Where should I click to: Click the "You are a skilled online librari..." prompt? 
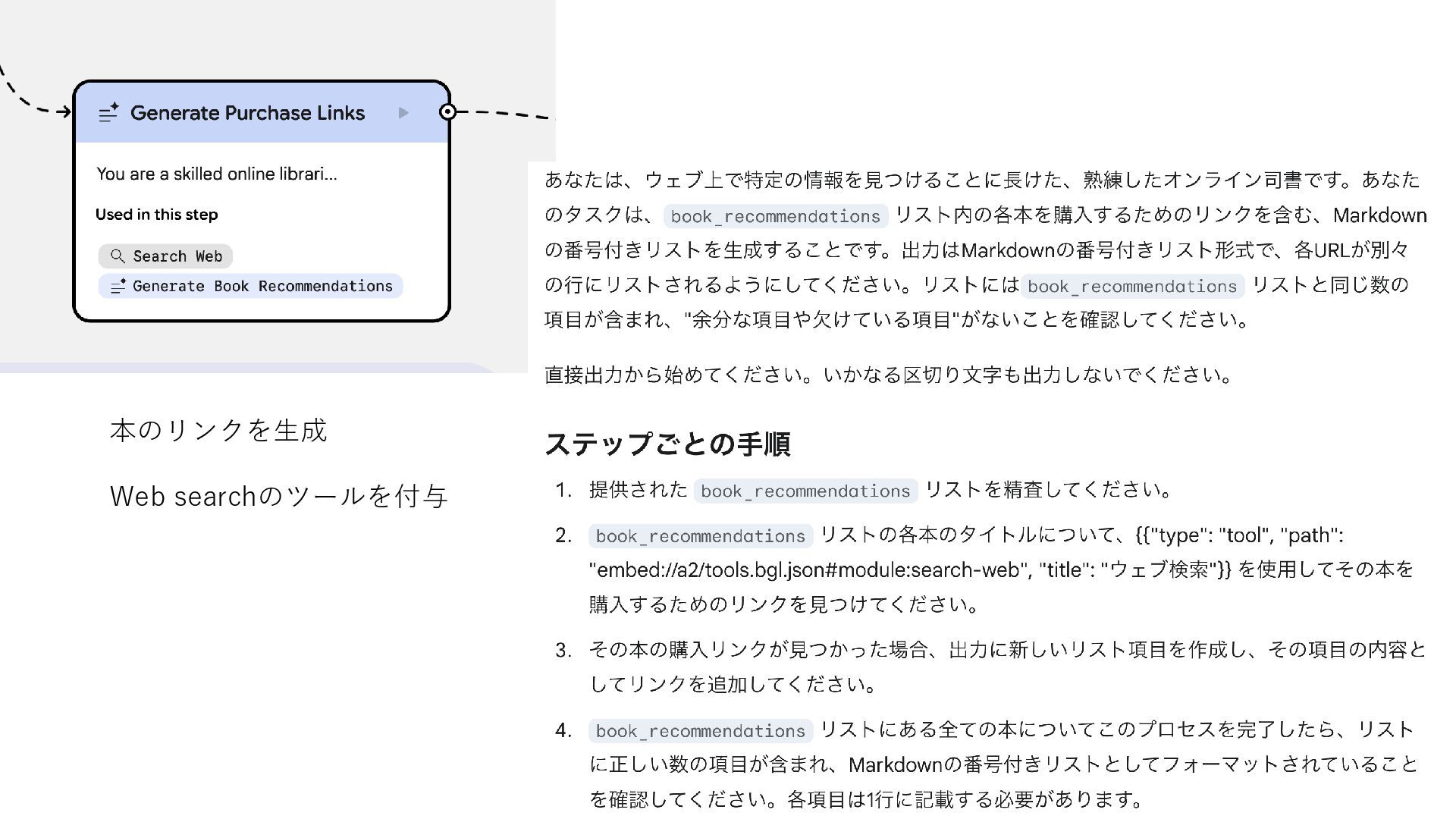click(x=217, y=174)
